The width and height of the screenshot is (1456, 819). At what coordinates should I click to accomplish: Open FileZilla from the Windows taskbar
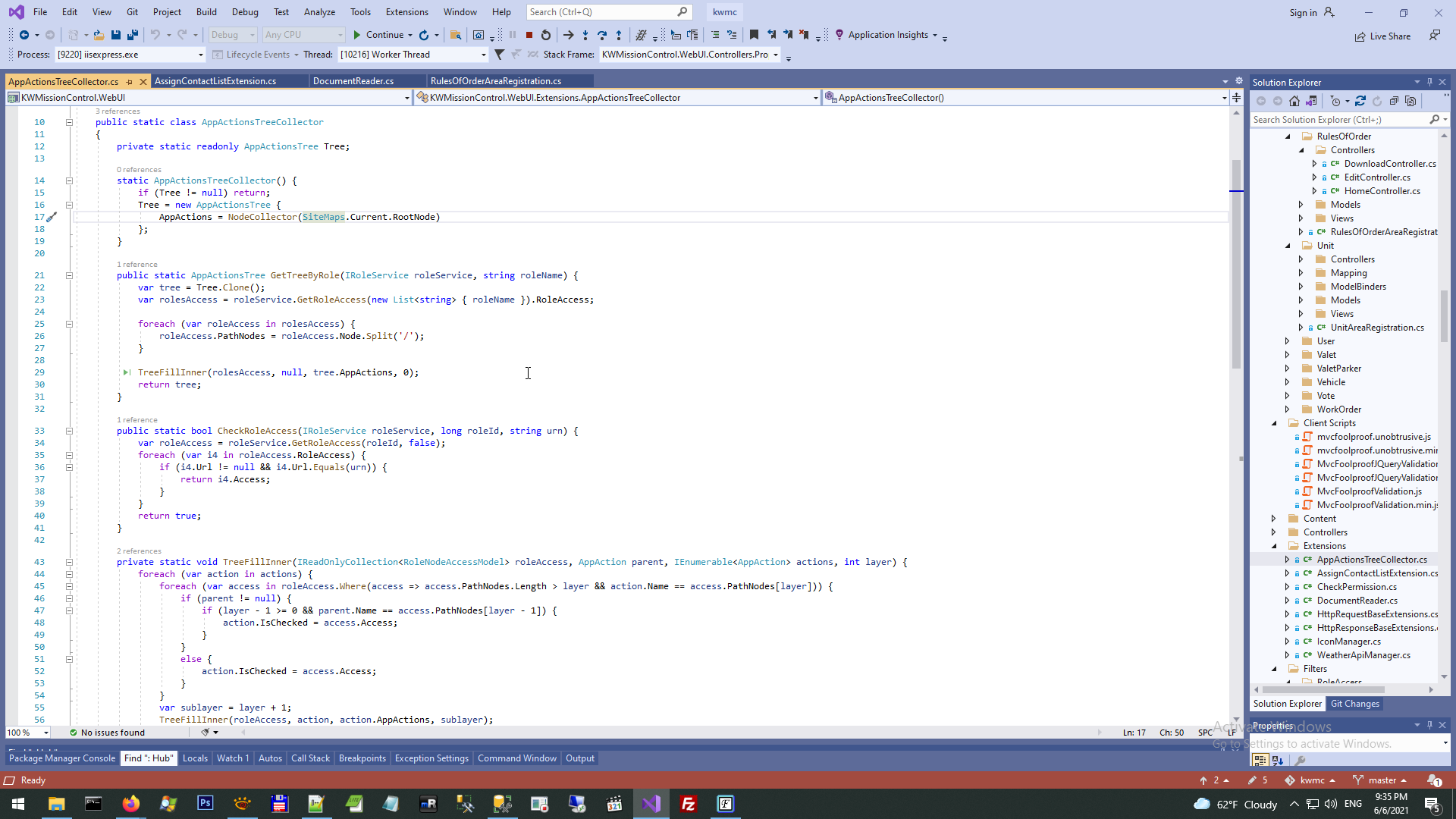689,804
